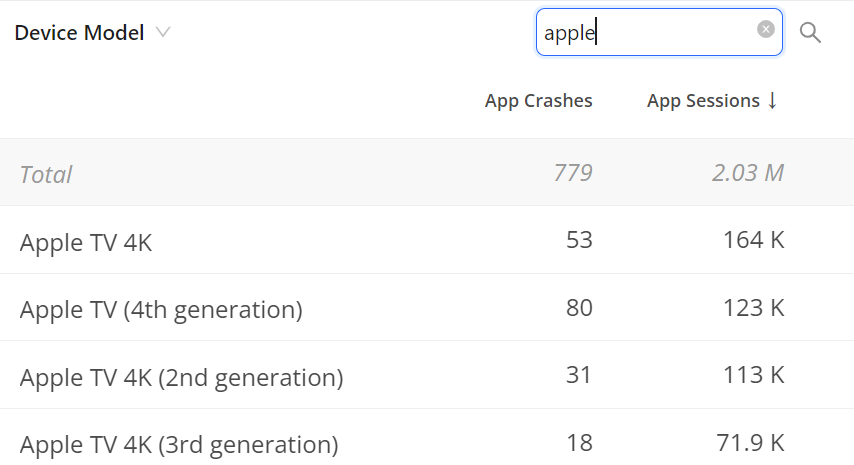Sort table by App Crashes column

click(539, 101)
